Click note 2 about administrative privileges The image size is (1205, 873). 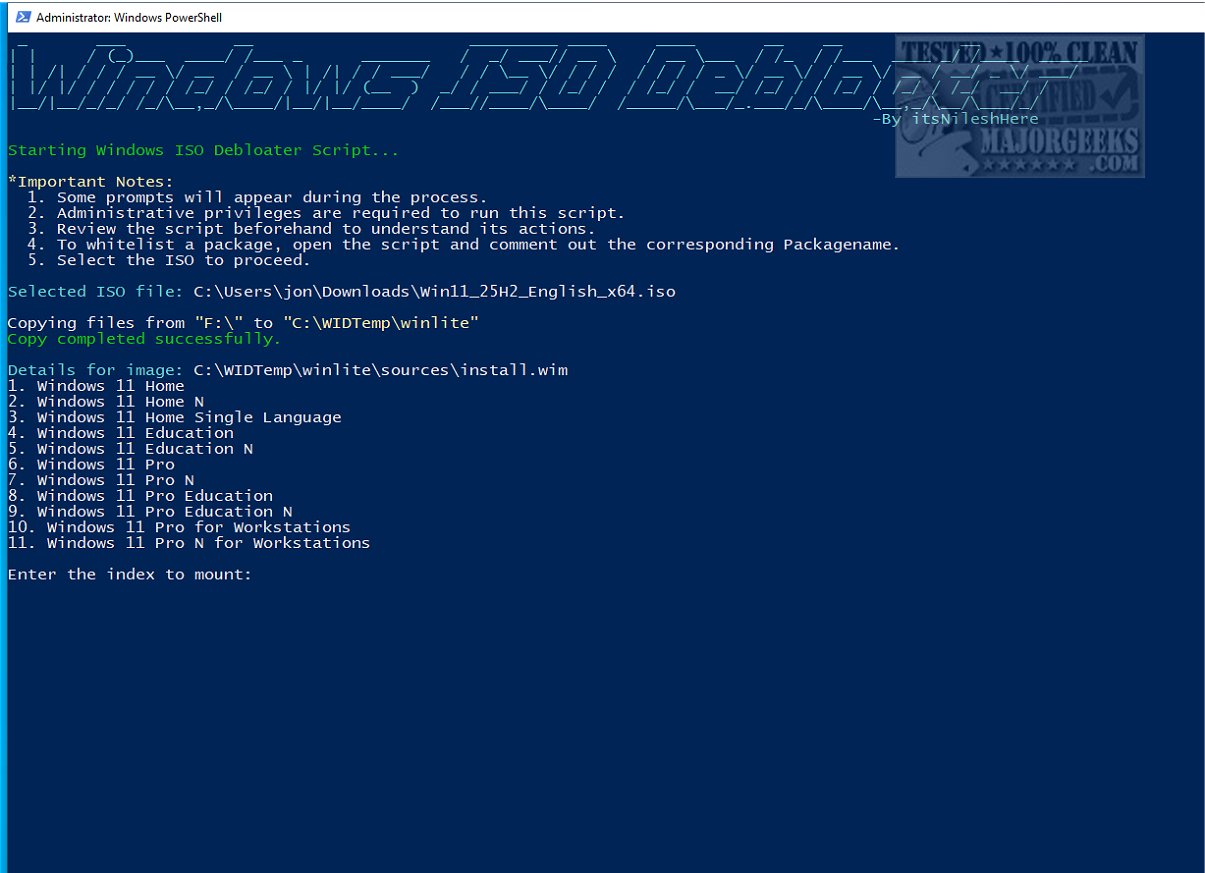tap(326, 213)
